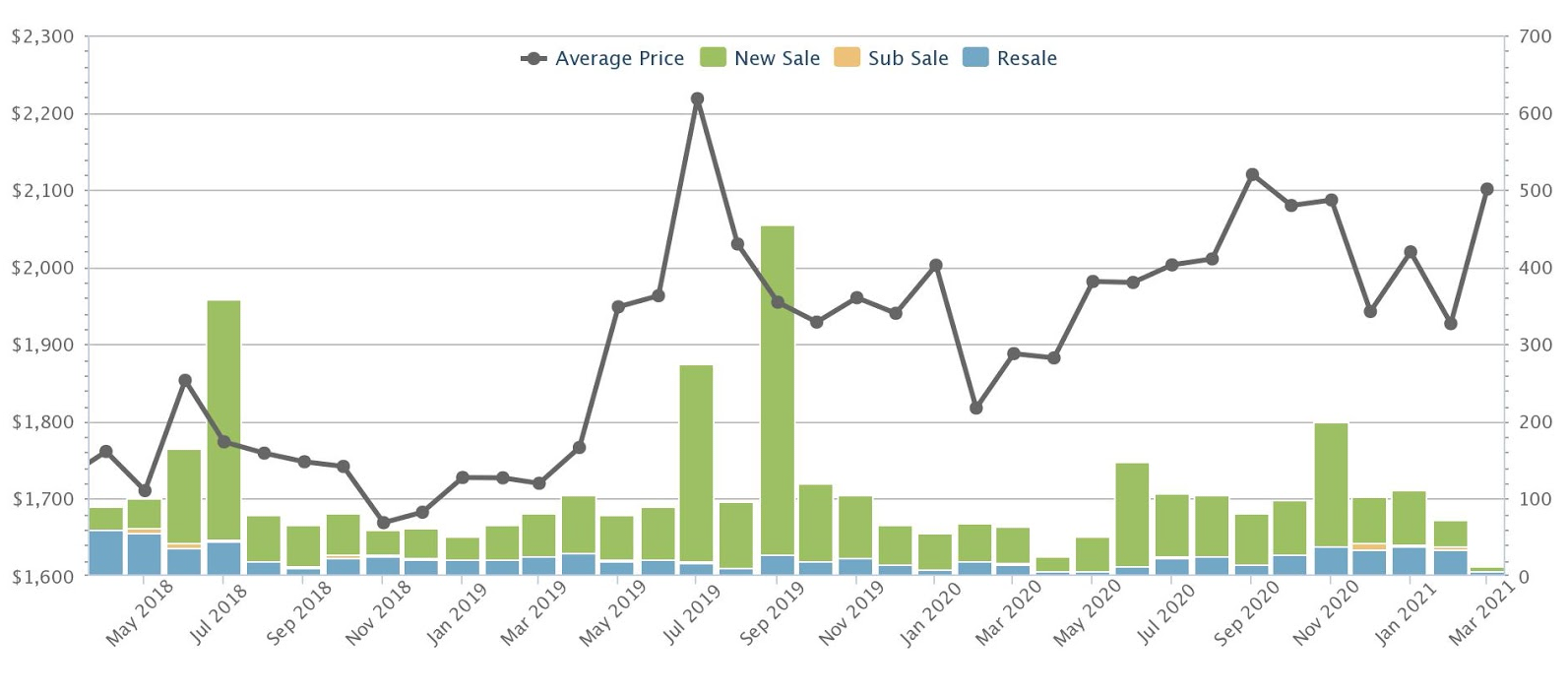Click the 400 volume axis label
Viewport: 1568px width, 695px height.
coord(1536,268)
